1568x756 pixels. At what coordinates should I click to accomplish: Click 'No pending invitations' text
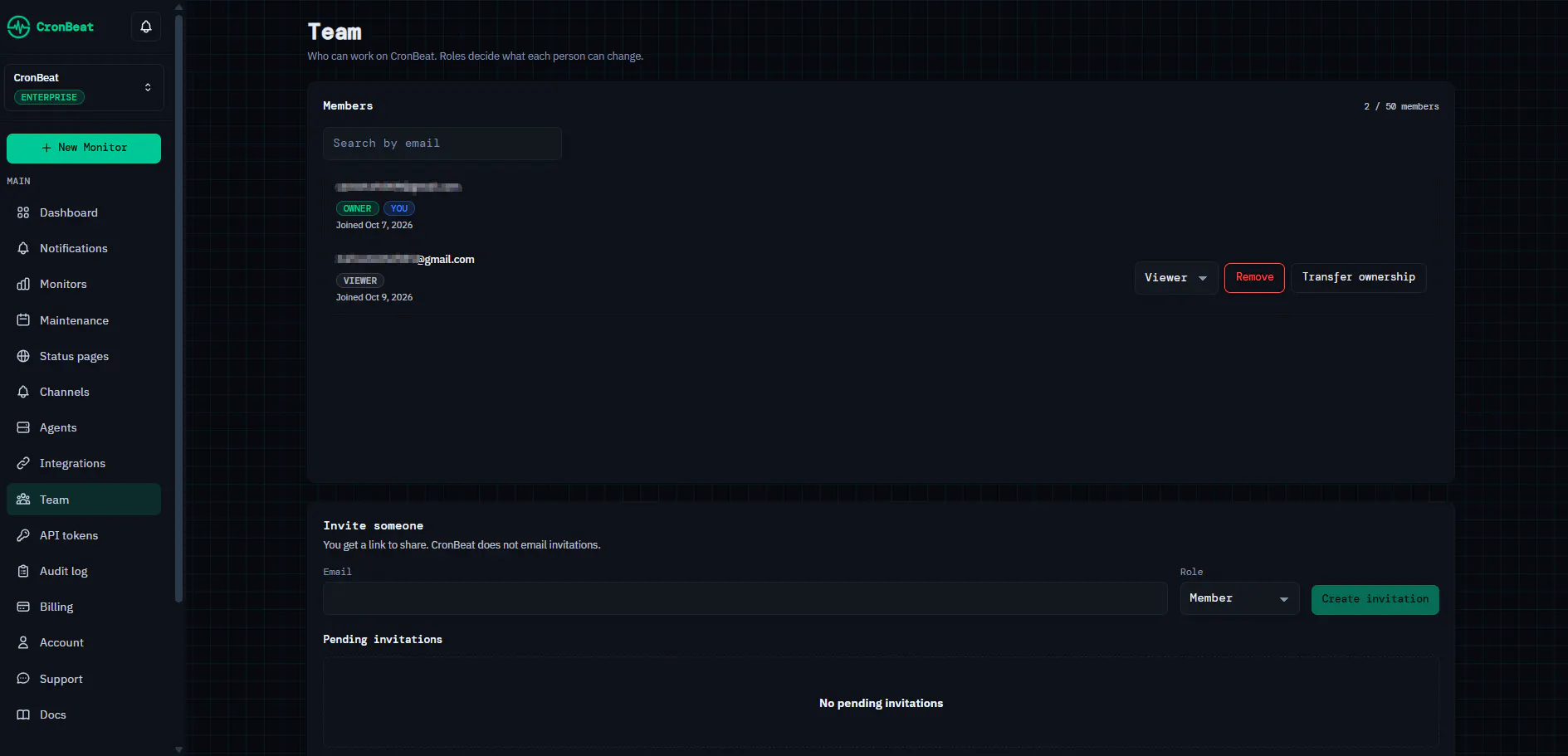tap(881, 703)
